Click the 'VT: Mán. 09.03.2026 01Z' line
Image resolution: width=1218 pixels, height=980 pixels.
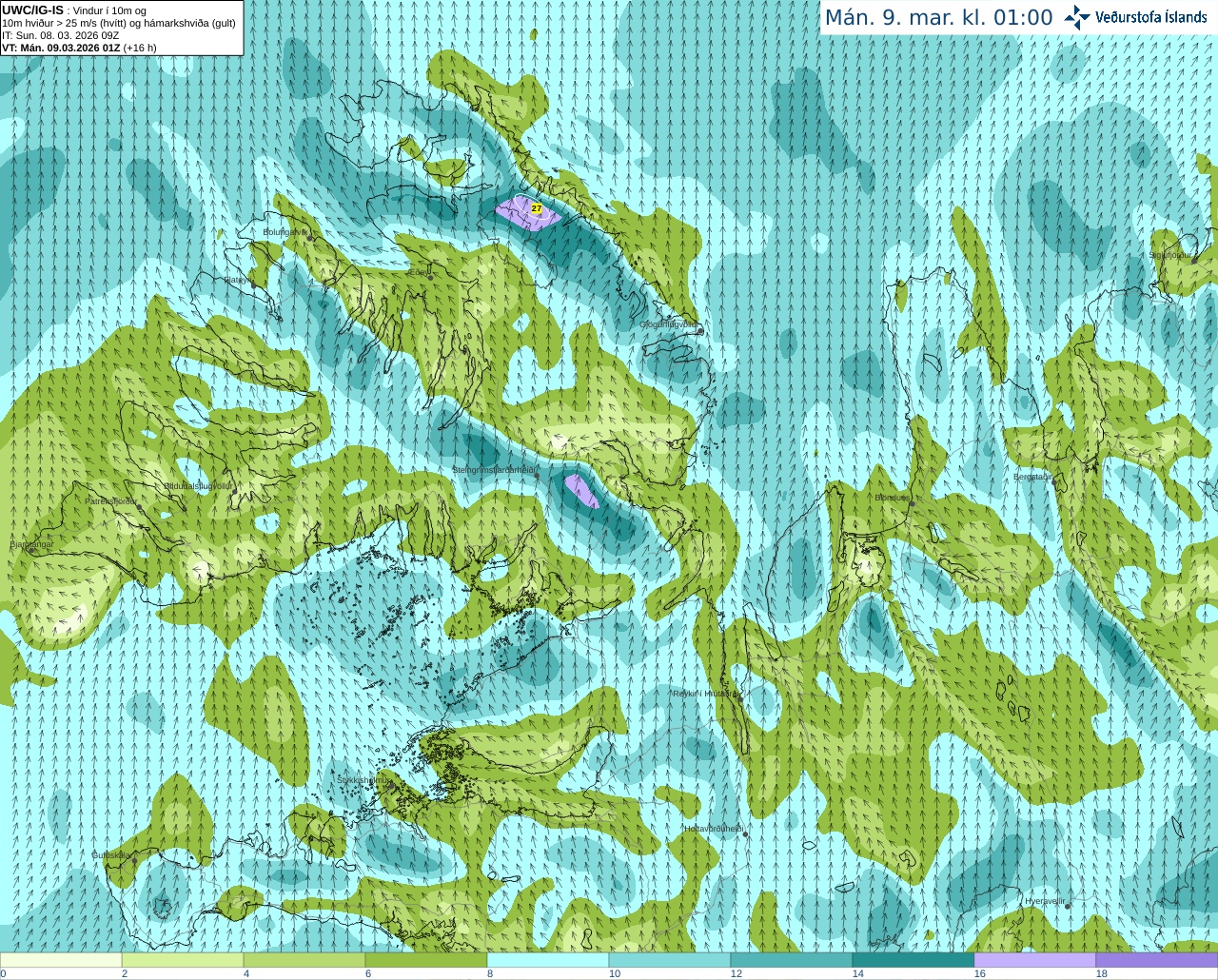click(x=79, y=48)
